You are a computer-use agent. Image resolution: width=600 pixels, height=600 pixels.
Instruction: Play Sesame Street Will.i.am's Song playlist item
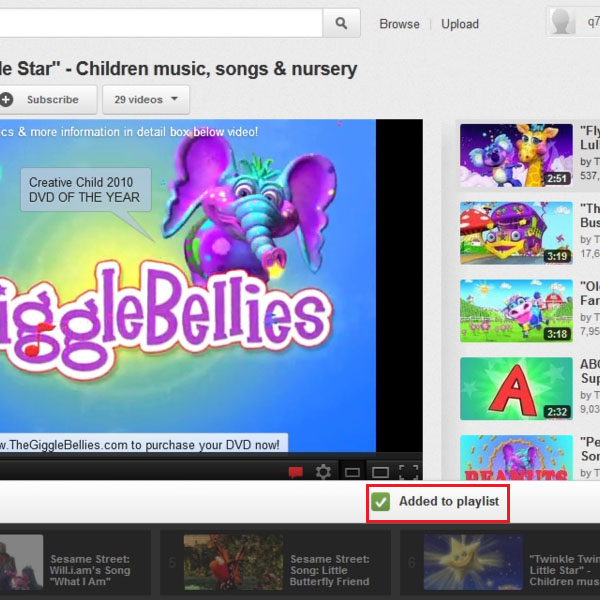[75, 562]
